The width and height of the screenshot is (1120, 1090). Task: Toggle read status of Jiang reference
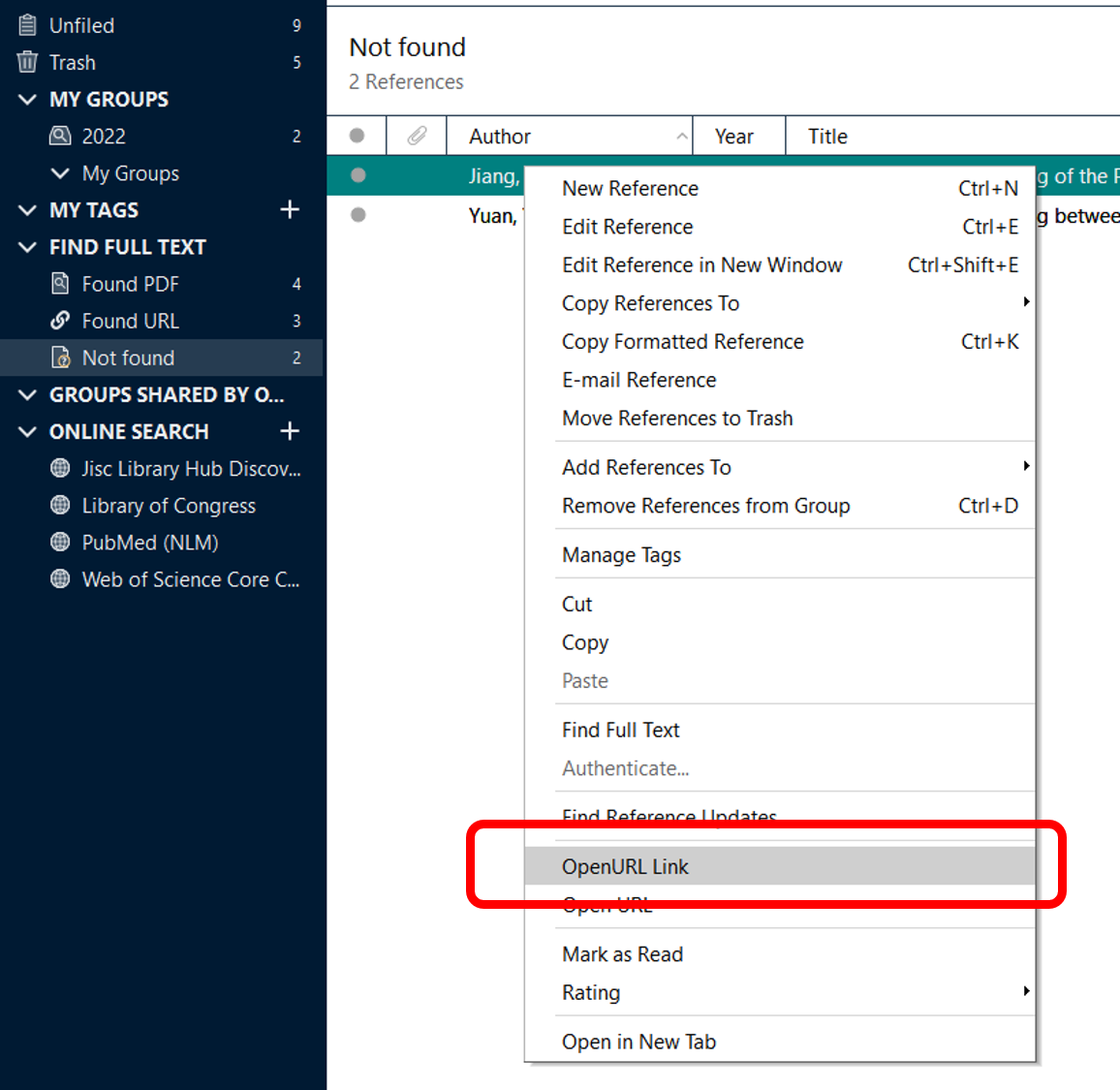point(358,175)
